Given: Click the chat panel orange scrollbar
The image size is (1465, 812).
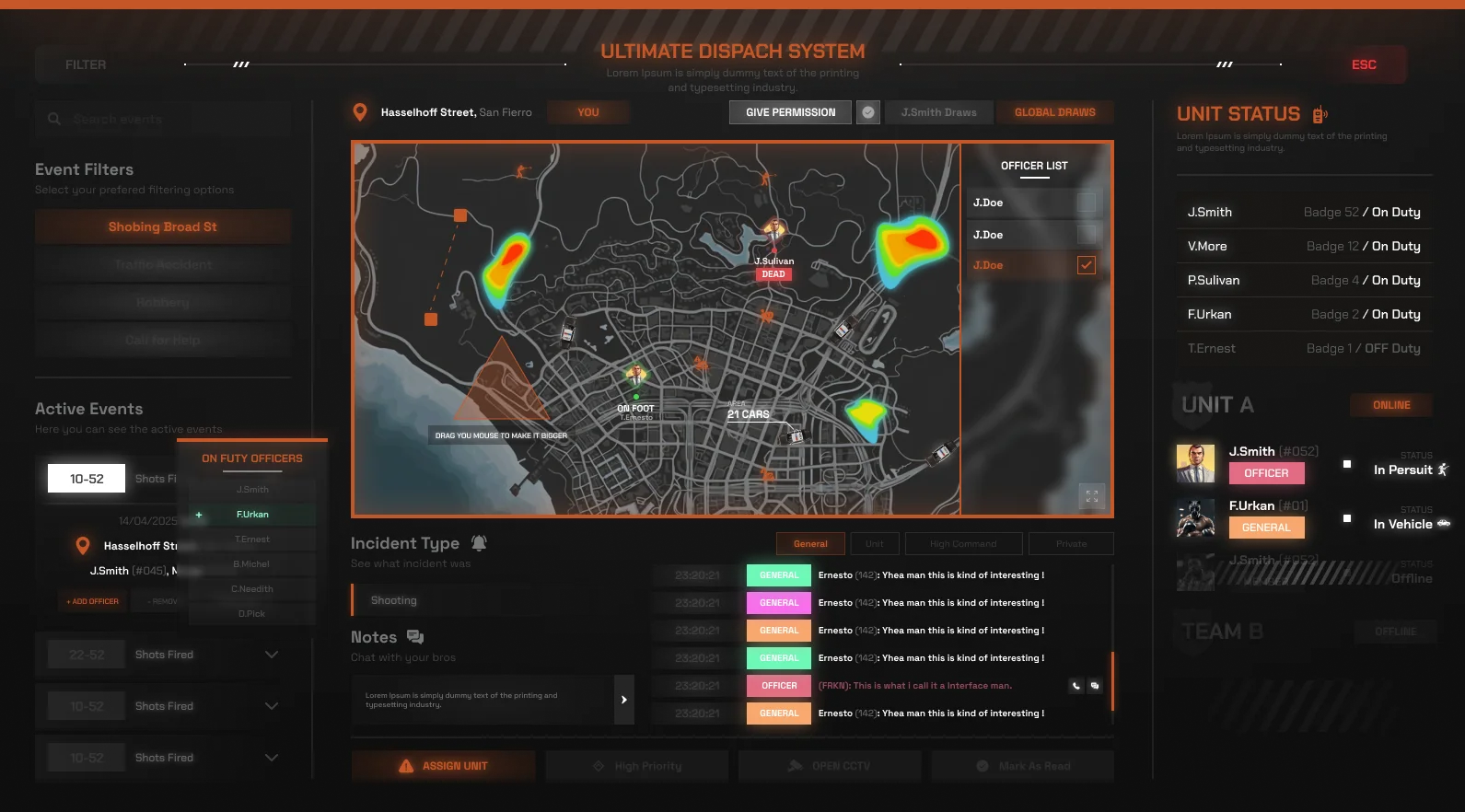Looking at the screenshot, I should (1113, 681).
